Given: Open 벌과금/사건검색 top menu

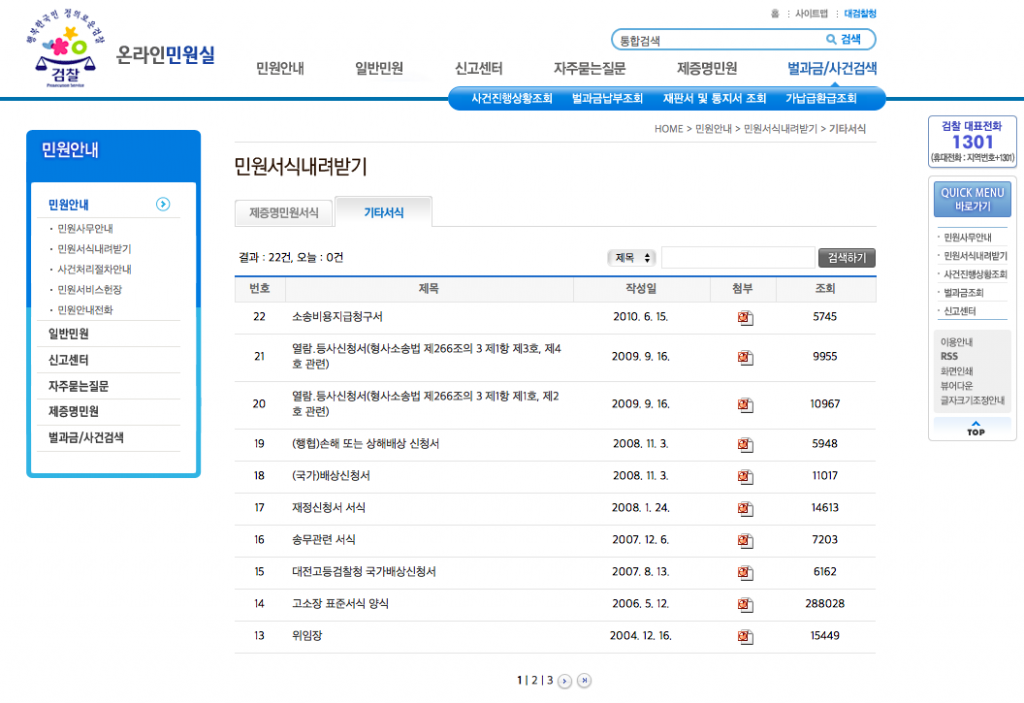Looking at the screenshot, I should pyautogui.click(x=832, y=68).
